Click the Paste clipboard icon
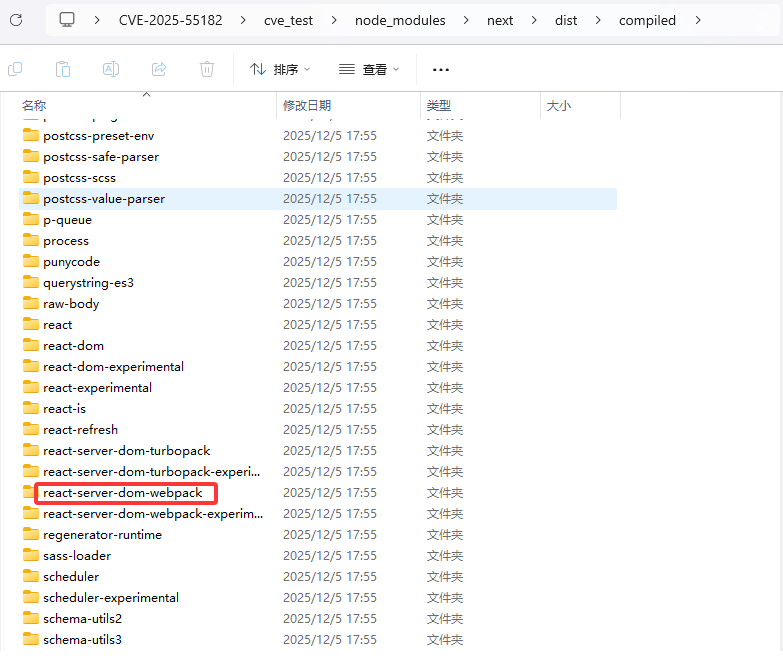This screenshot has width=783, height=666. (x=63, y=69)
